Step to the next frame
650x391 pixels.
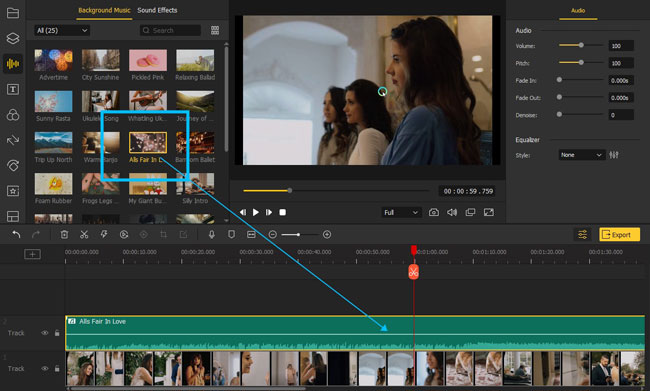[269, 212]
